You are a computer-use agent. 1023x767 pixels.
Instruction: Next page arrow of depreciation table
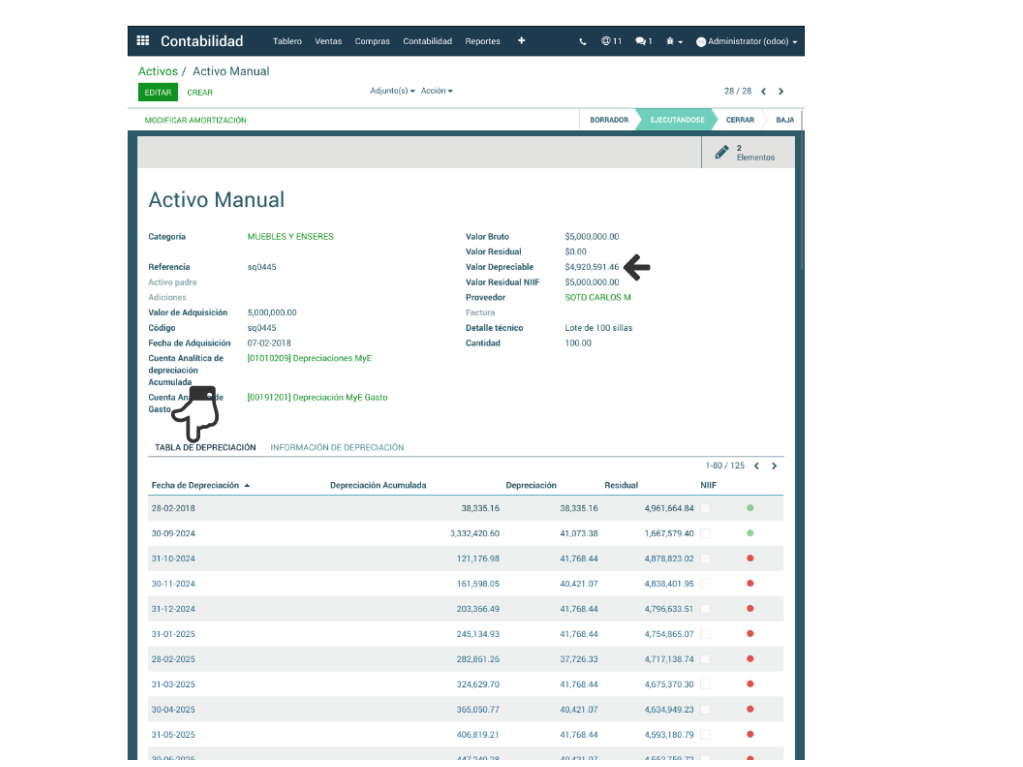pyautogui.click(x=774, y=466)
